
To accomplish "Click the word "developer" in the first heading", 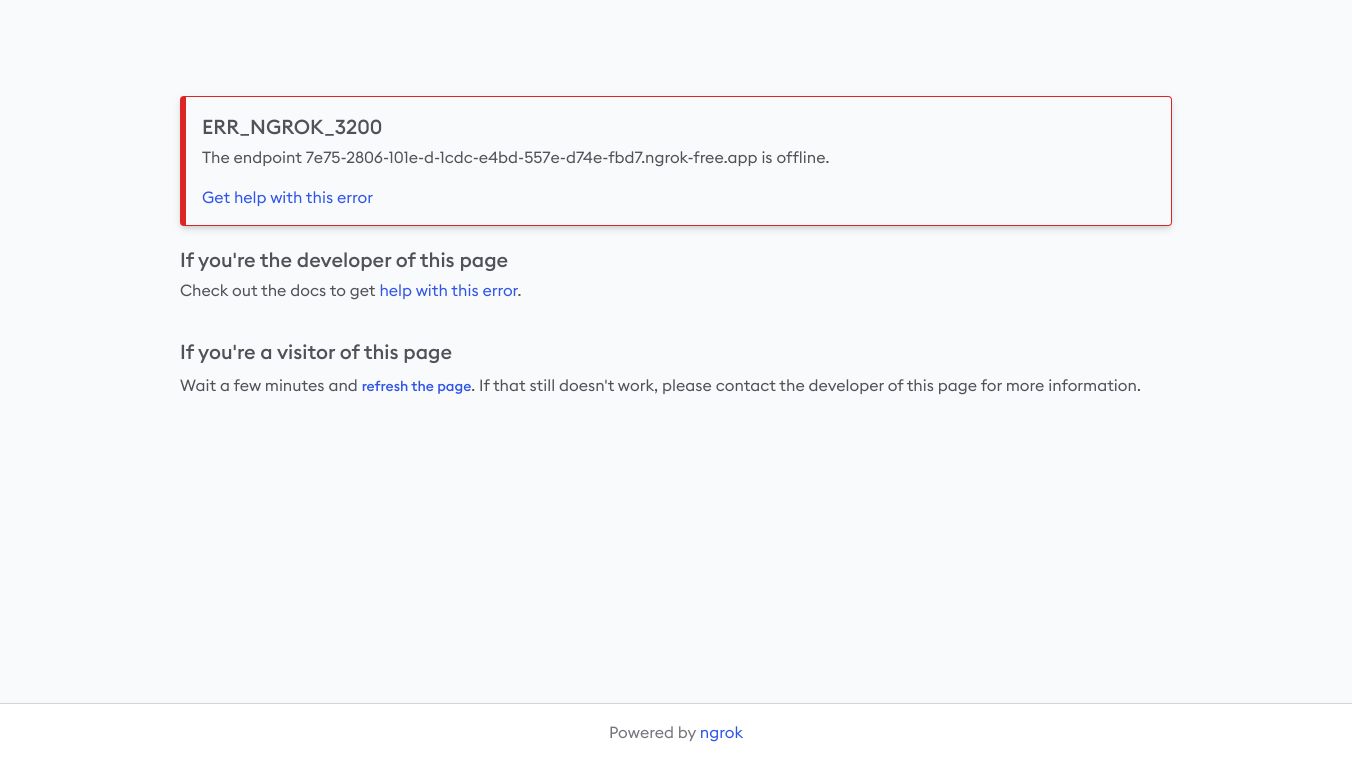I will tap(343, 261).
